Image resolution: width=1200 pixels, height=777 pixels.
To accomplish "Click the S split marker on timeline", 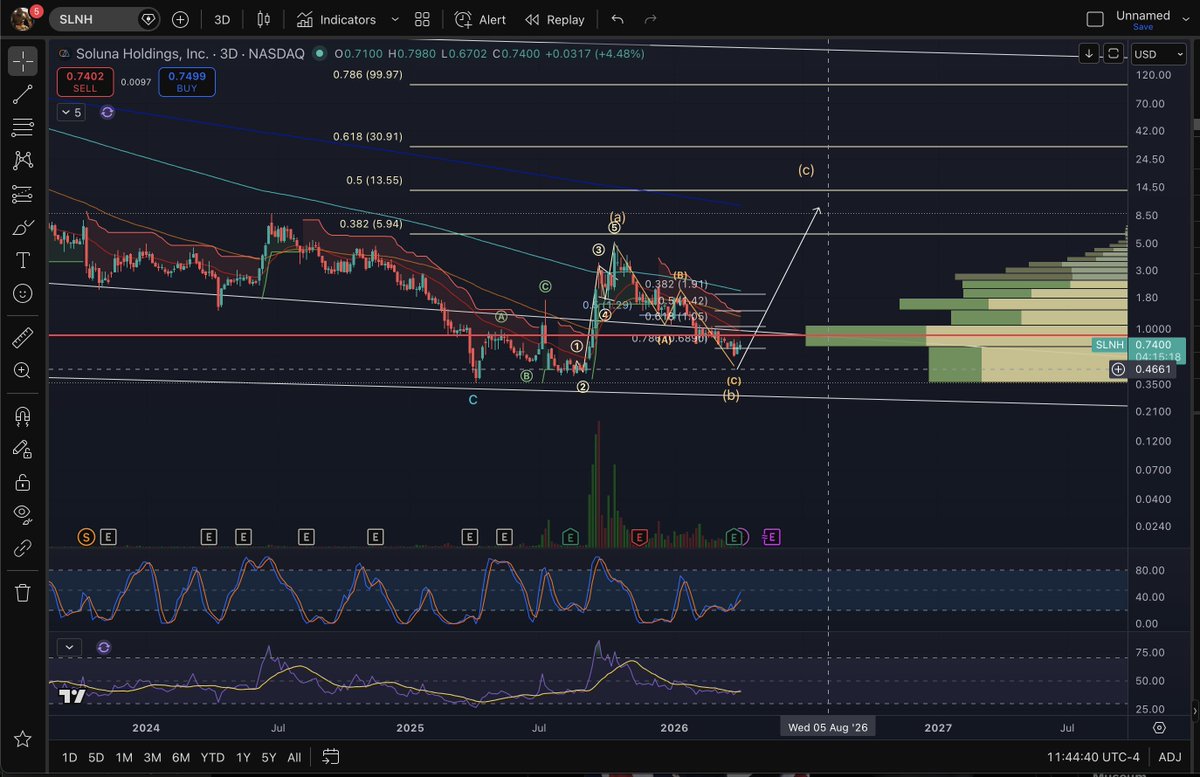I will [x=87, y=537].
